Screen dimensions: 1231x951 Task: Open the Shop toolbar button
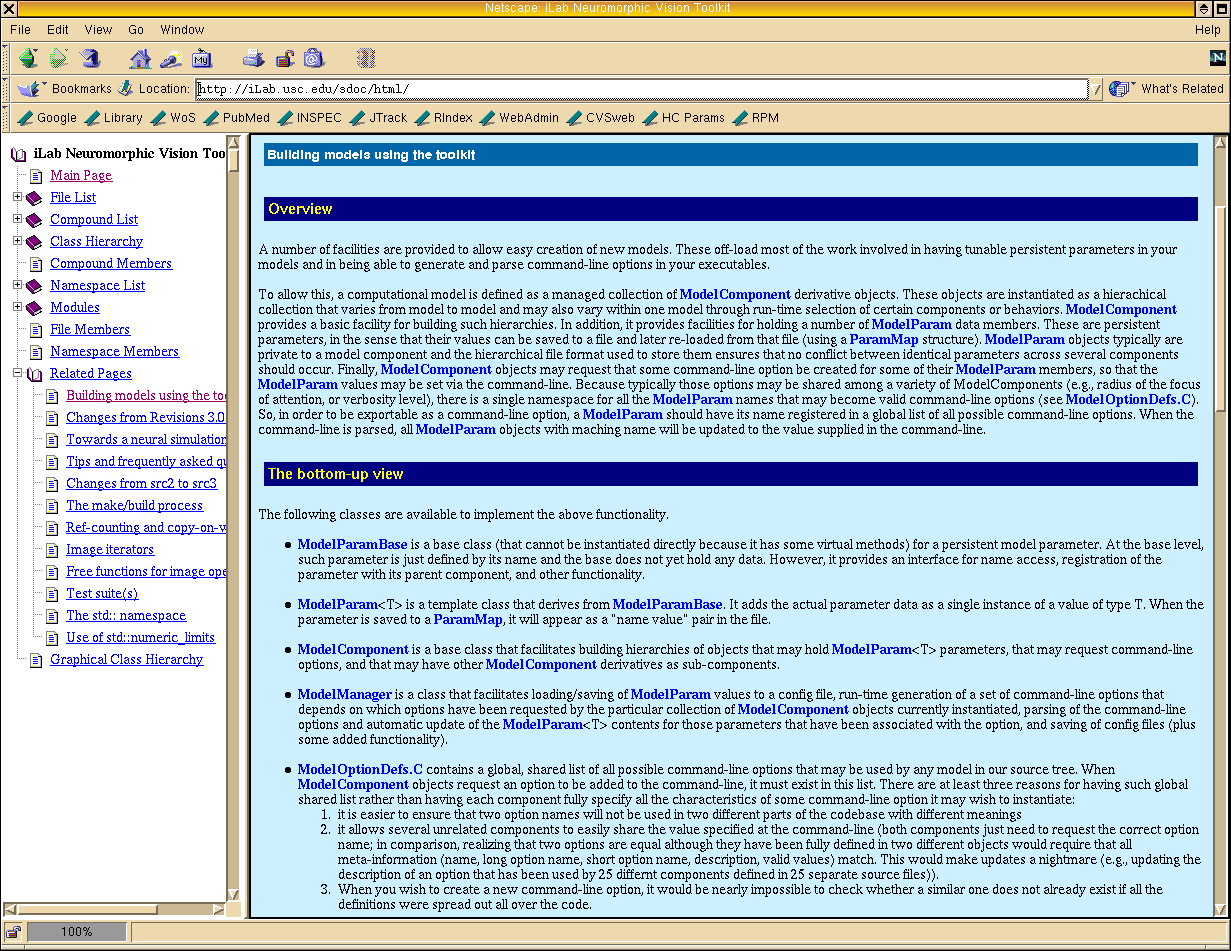(x=314, y=59)
